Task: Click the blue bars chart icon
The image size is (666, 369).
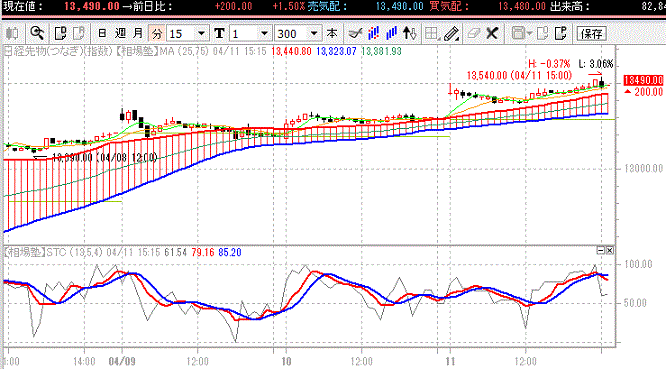Action: [391, 33]
